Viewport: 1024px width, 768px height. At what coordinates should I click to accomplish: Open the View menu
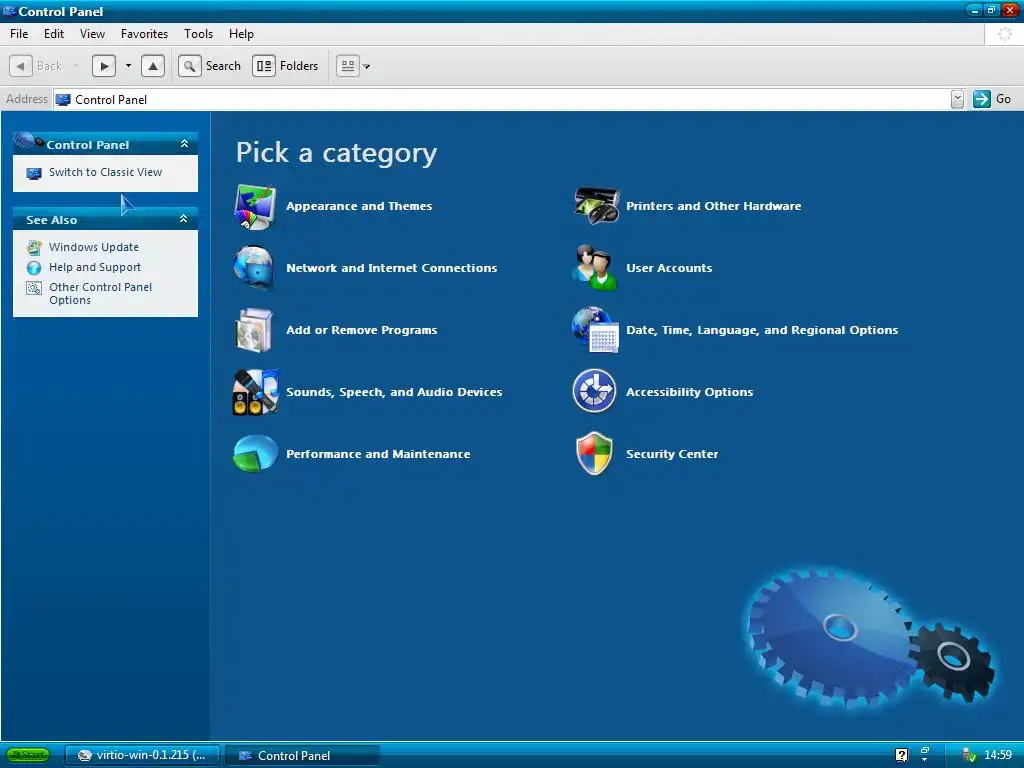92,34
